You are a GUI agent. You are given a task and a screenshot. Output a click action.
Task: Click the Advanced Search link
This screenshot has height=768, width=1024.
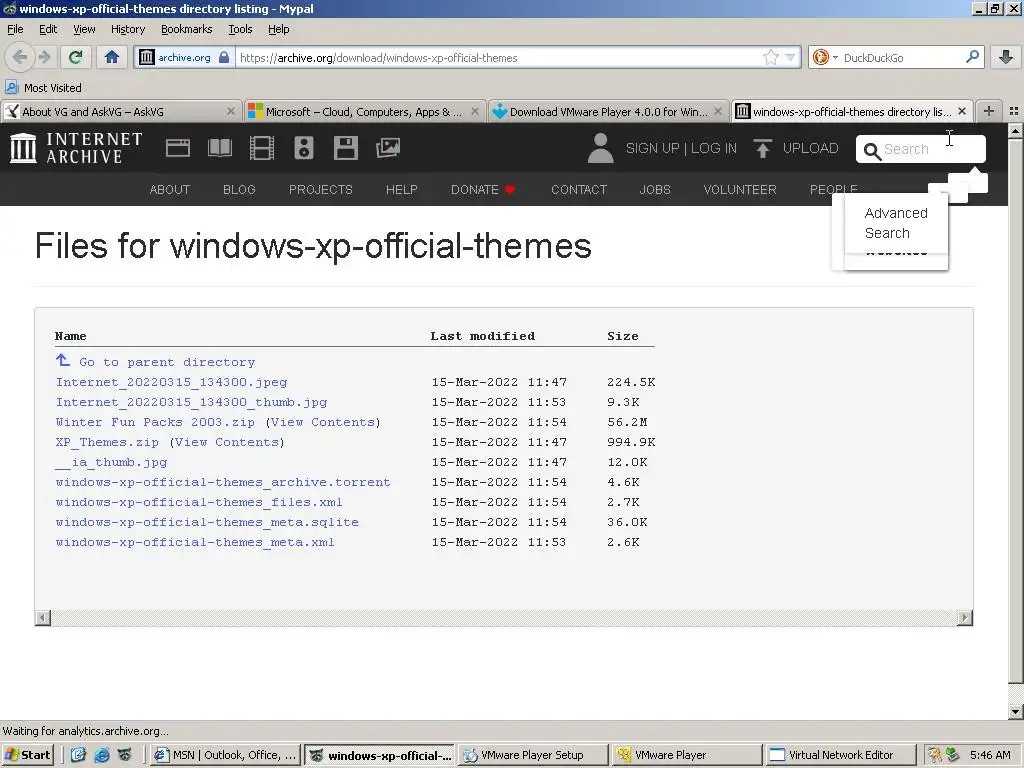(896, 223)
